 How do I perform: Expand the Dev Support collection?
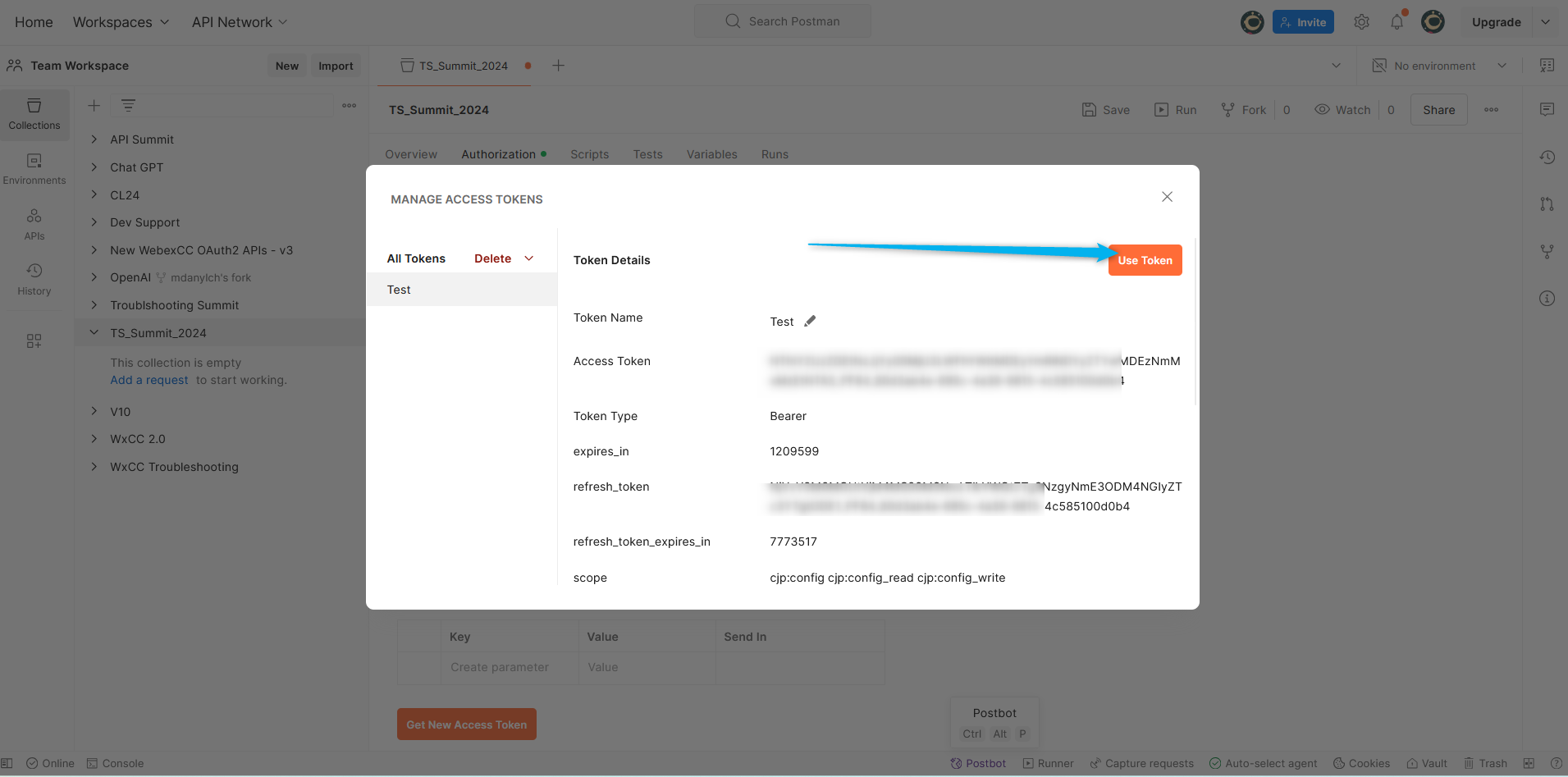(x=94, y=222)
